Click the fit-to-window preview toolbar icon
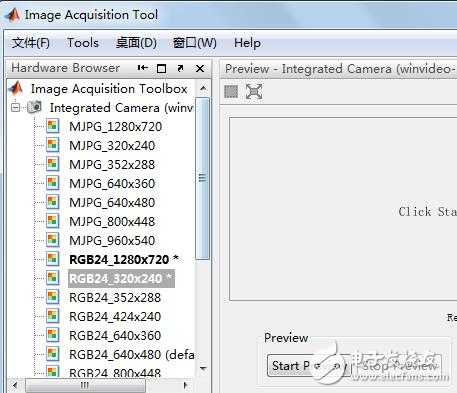The width and height of the screenshot is (457, 393). click(x=254, y=91)
